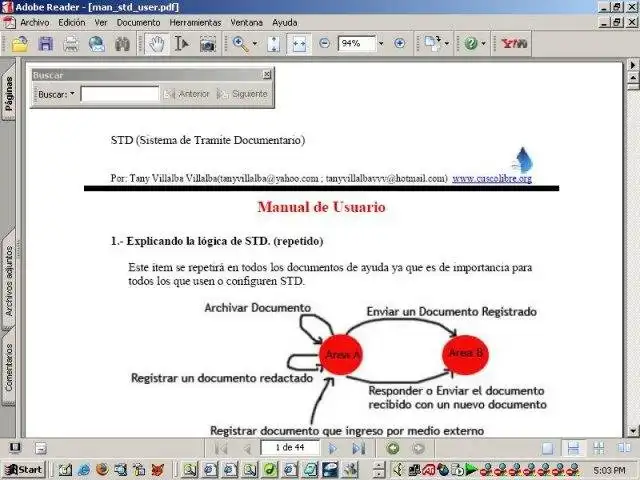Rotate the view with the page rotate icon

pos(432,43)
